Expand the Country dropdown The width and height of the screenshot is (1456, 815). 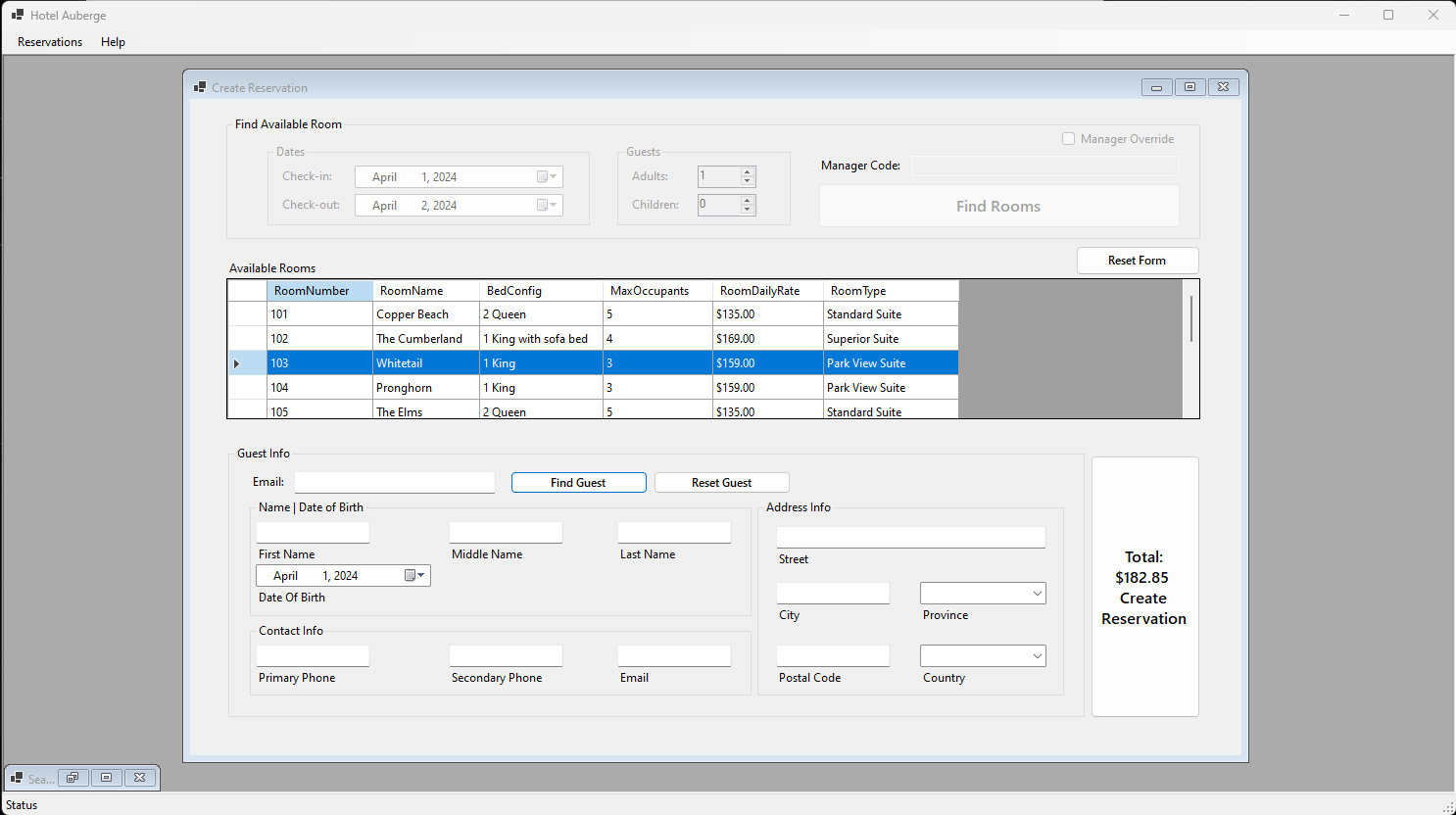[1037, 656]
